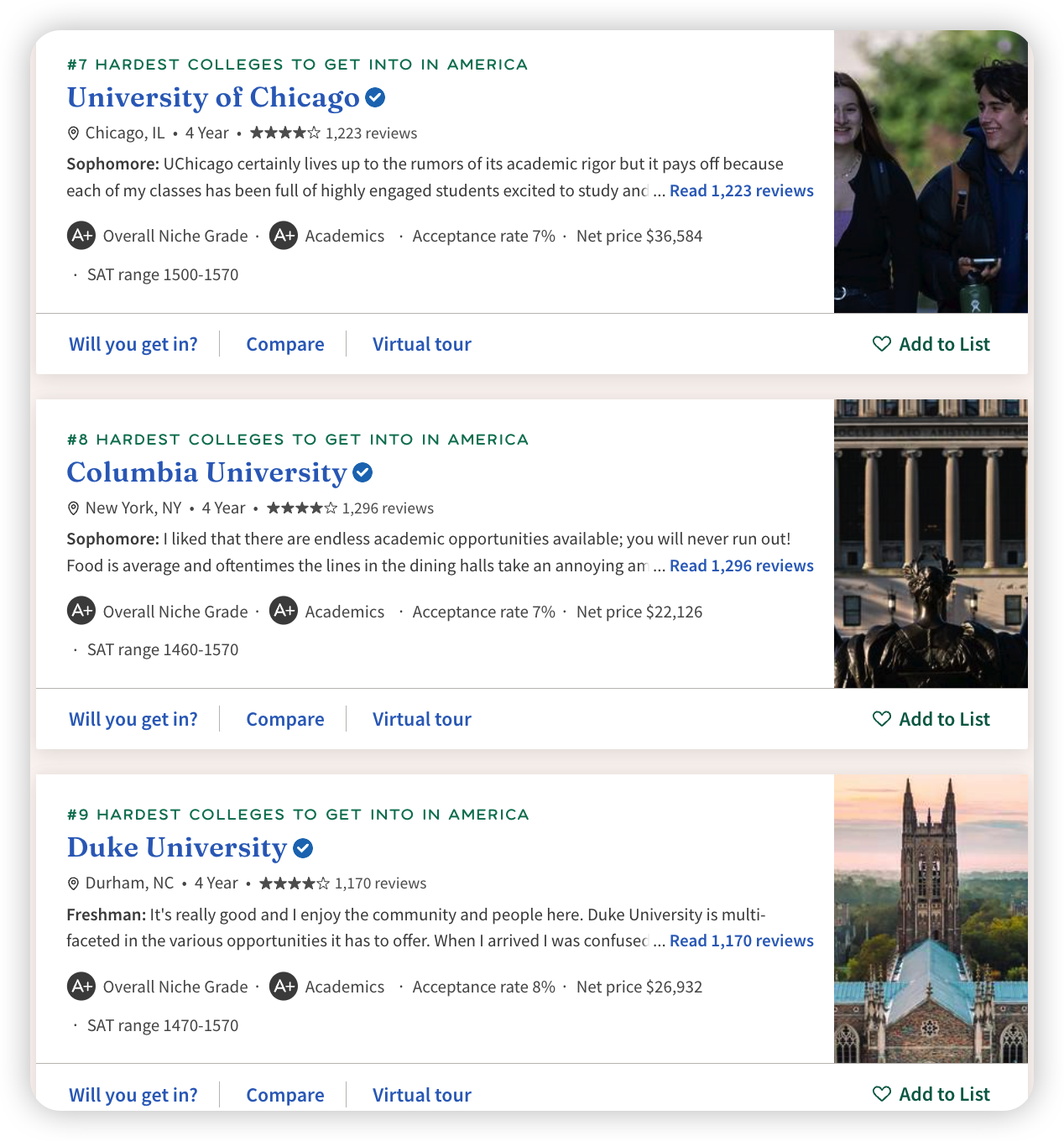Click star rating for Columbia University

302,508
